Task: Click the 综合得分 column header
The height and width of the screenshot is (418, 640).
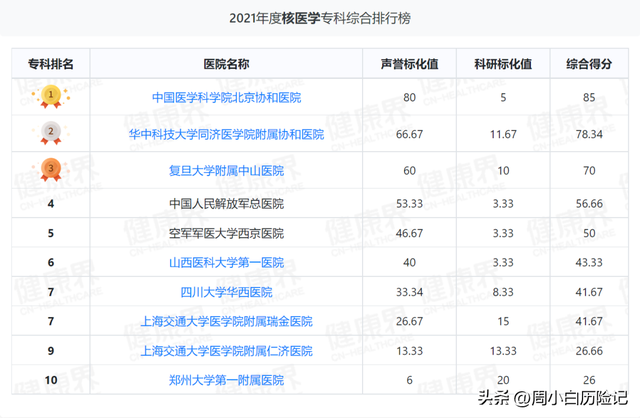Action: pyautogui.click(x=589, y=64)
